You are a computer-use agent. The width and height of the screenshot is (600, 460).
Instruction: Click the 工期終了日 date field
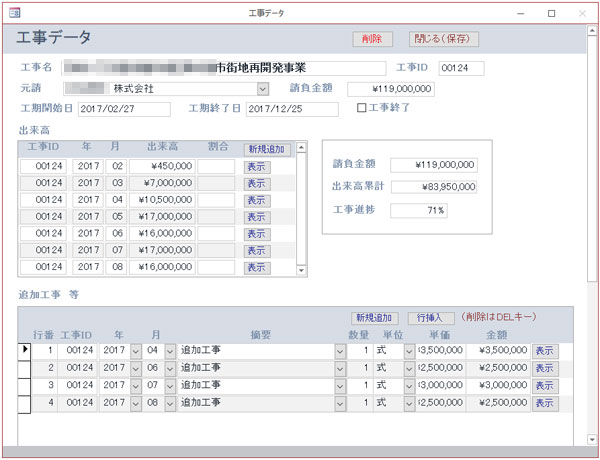click(x=292, y=108)
